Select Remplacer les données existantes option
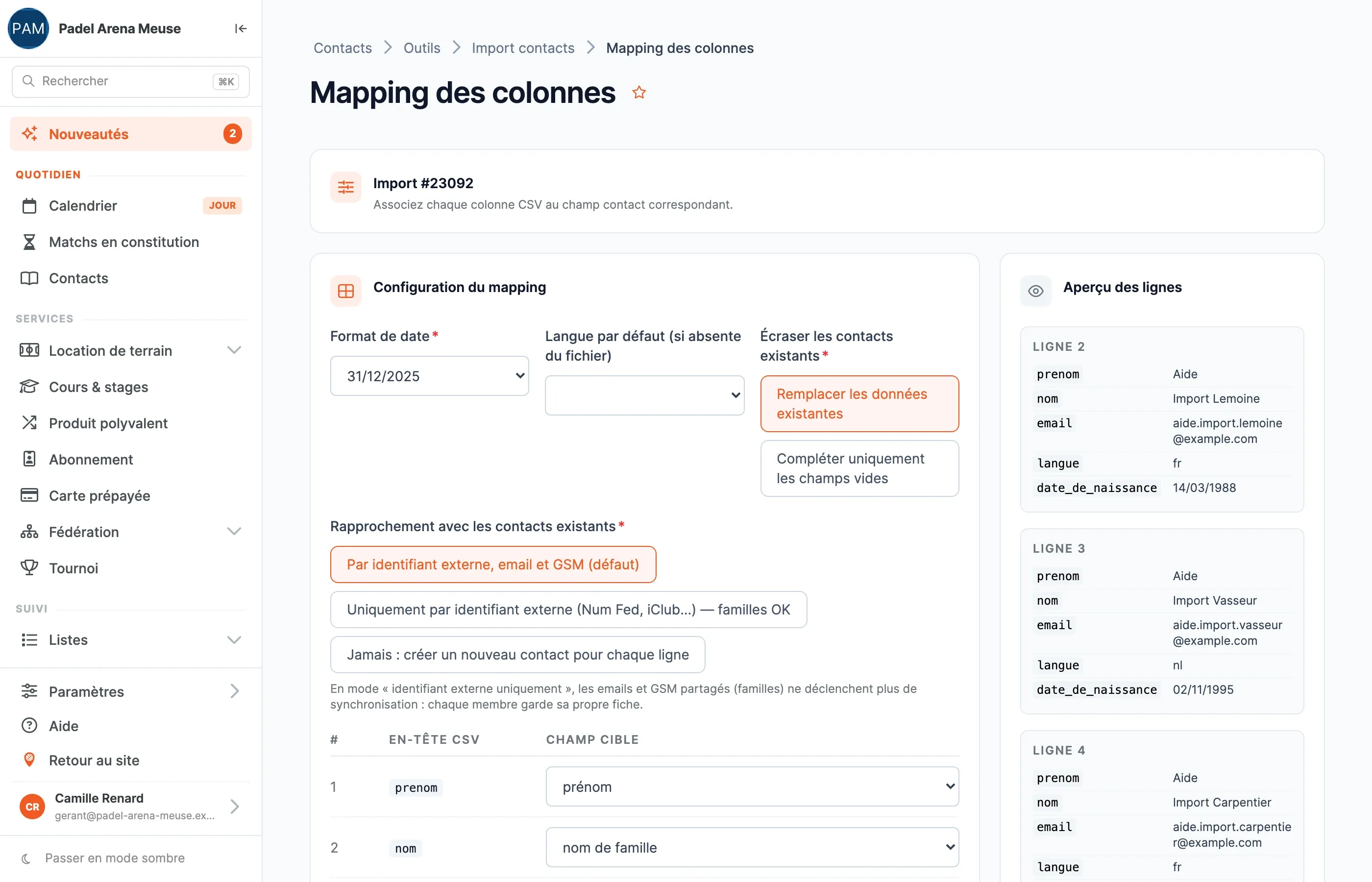1372x882 pixels. point(859,404)
